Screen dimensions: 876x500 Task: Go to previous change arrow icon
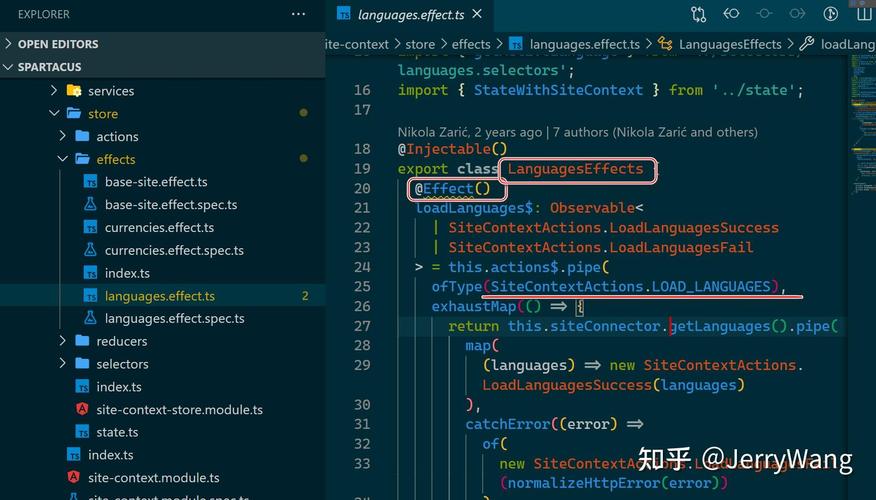[731, 13]
